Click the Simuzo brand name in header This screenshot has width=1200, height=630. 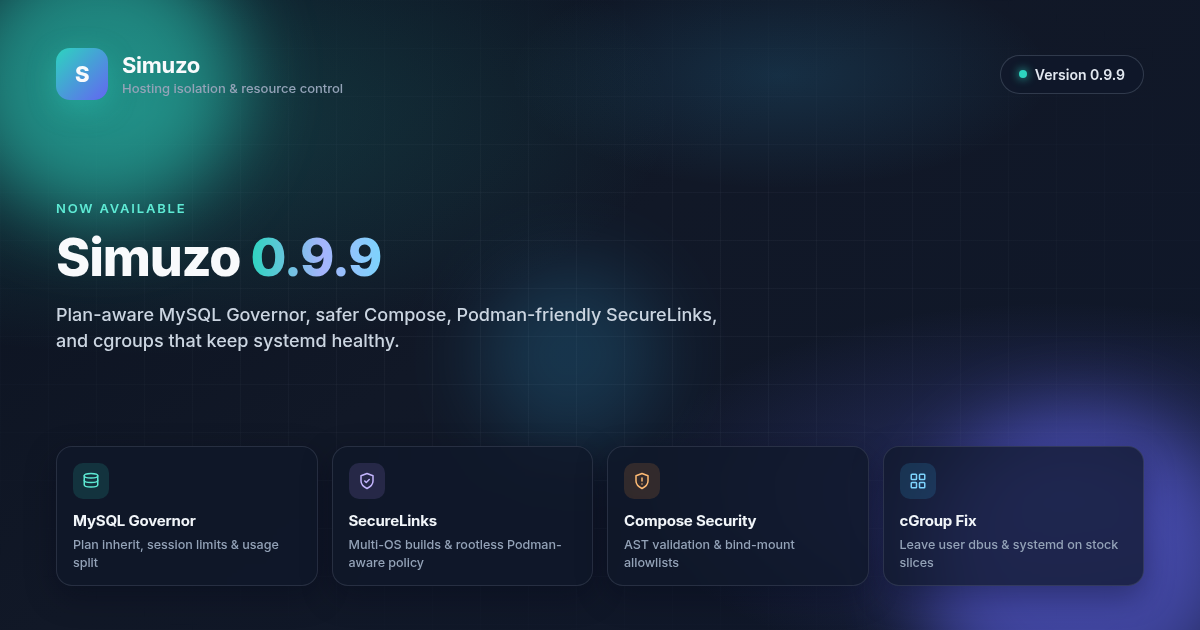[x=161, y=65]
